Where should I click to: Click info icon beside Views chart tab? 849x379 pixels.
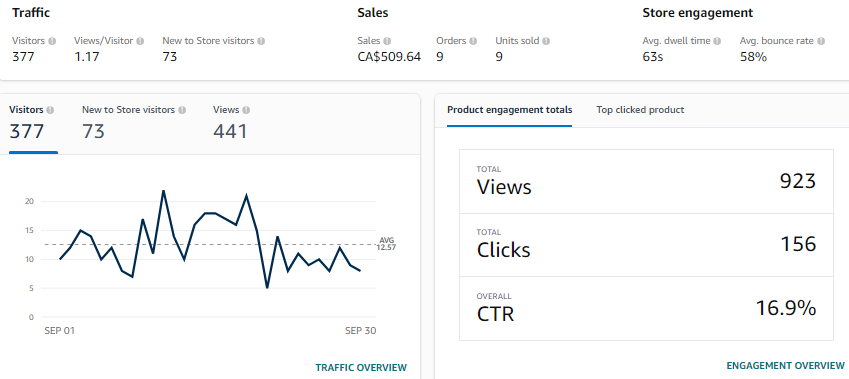(x=246, y=110)
